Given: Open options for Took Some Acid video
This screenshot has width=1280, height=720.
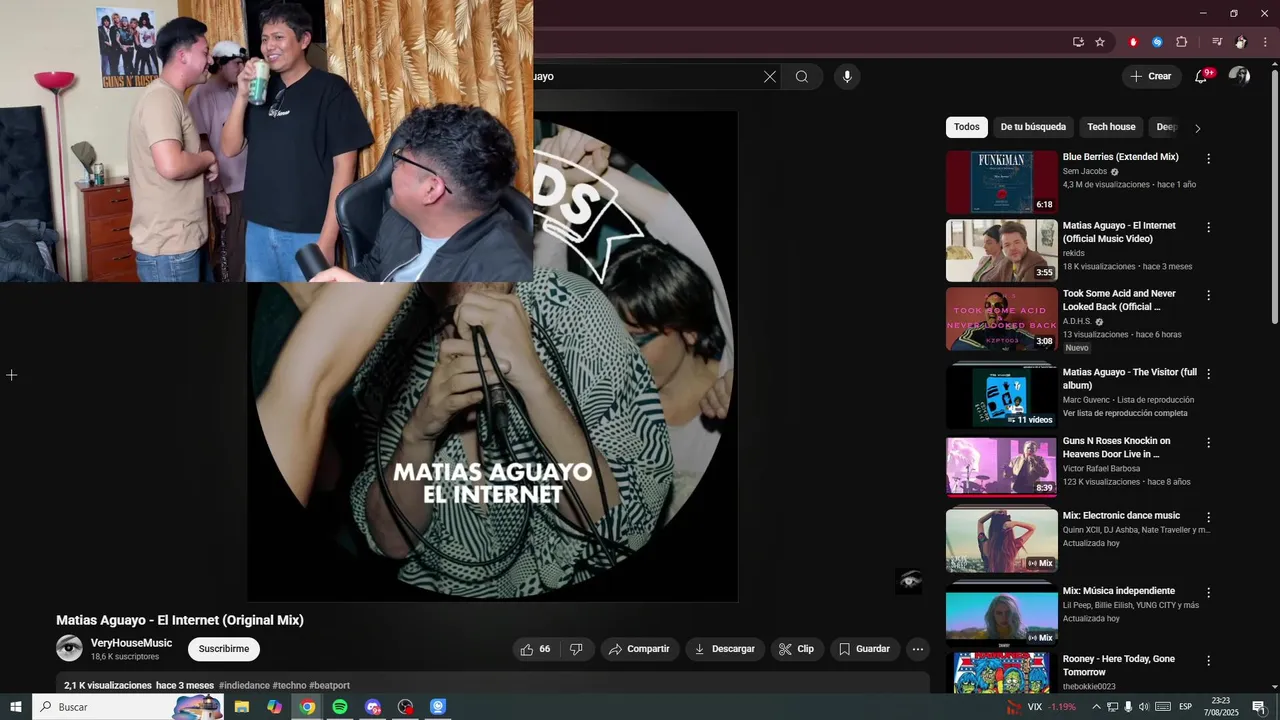Looking at the screenshot, I should 1208,296.
